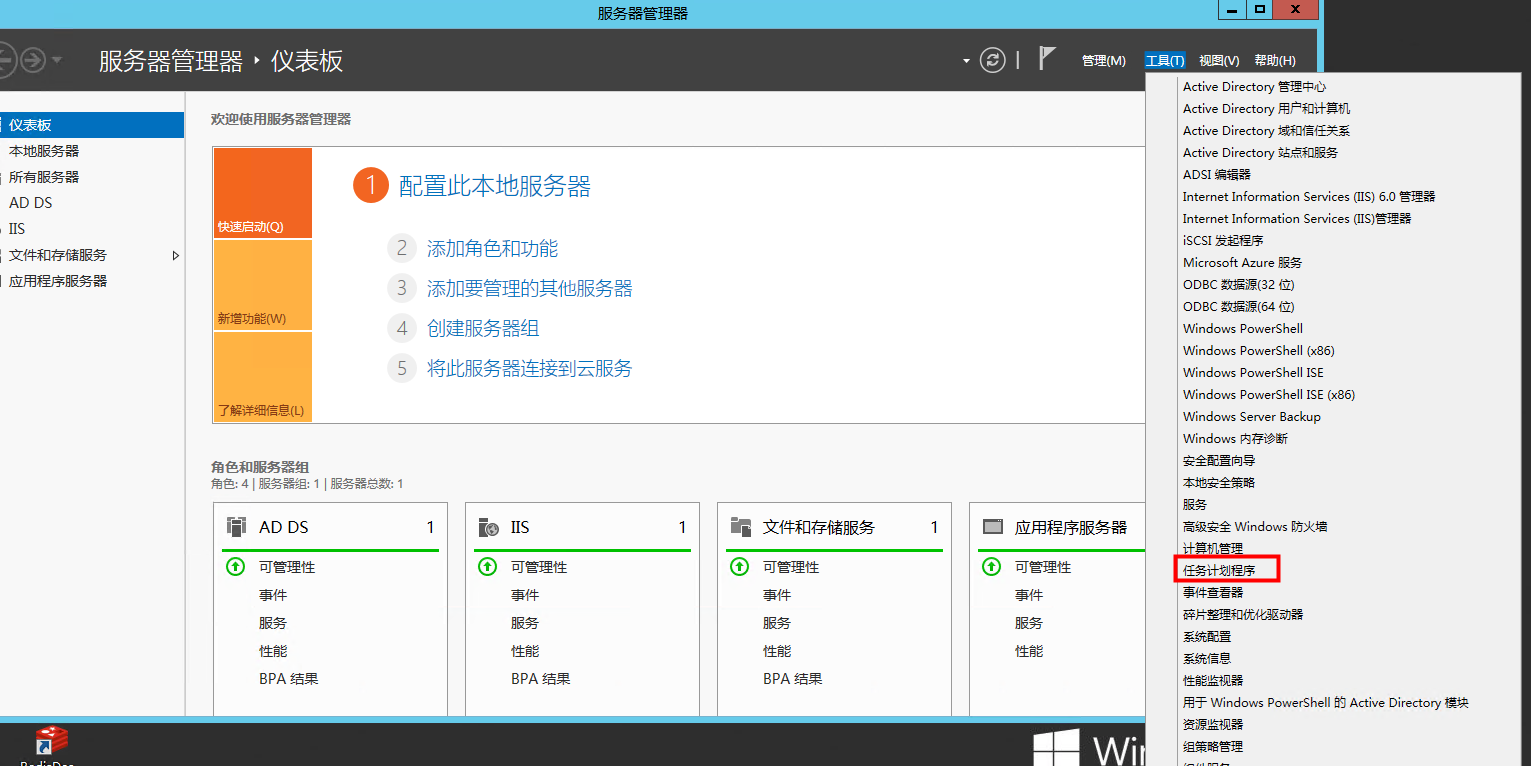Viewport: 1531px width, 766px height.
Task: Click 创建服务器组 link
Action: tap(483, 329)
